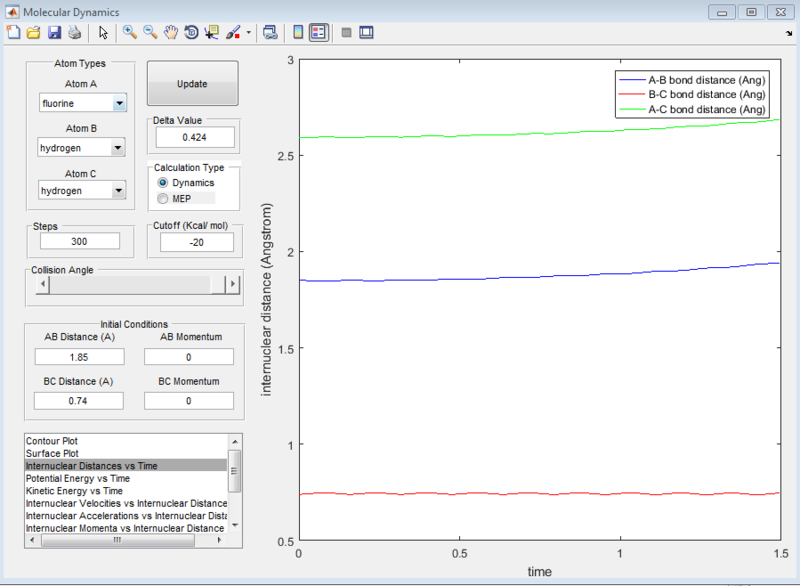Open the Atom B hydrogen dropdown
Viewport: 800px width, 586px height.
(119, 148)
